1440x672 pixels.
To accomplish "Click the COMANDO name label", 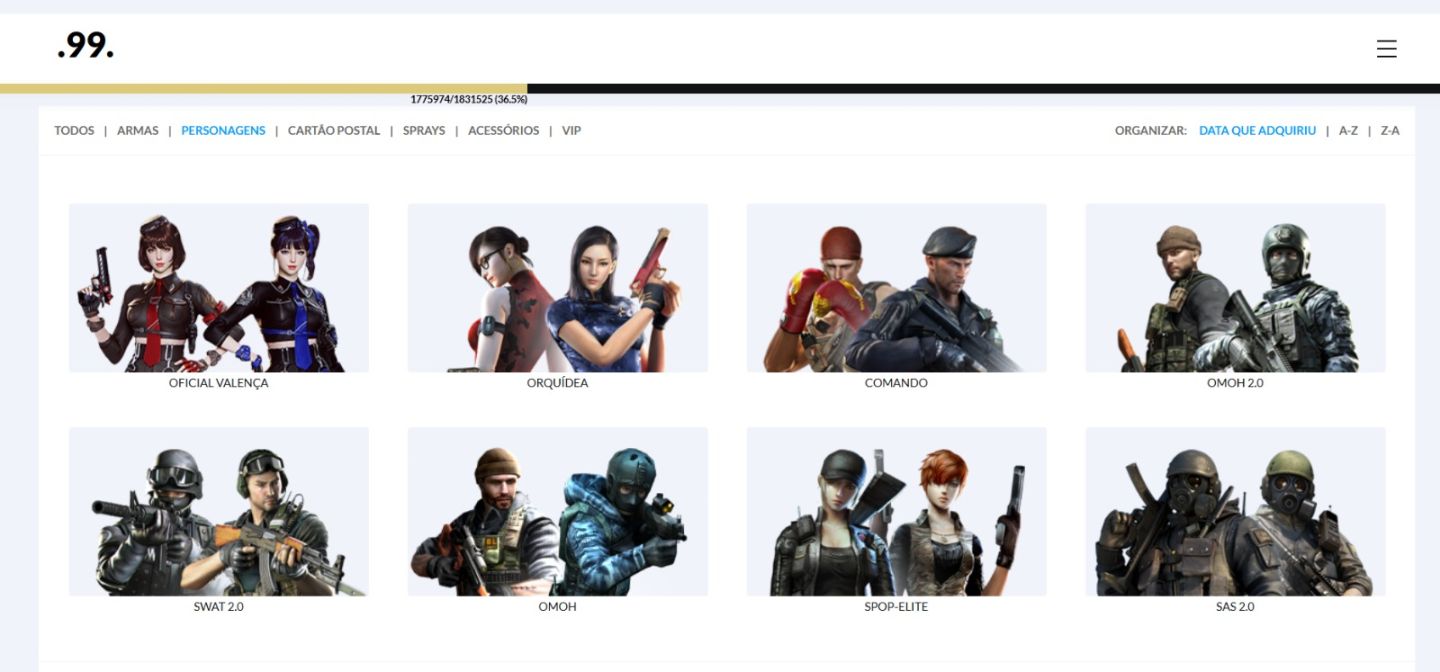I will pyautogui.click(x=897, y=383).
